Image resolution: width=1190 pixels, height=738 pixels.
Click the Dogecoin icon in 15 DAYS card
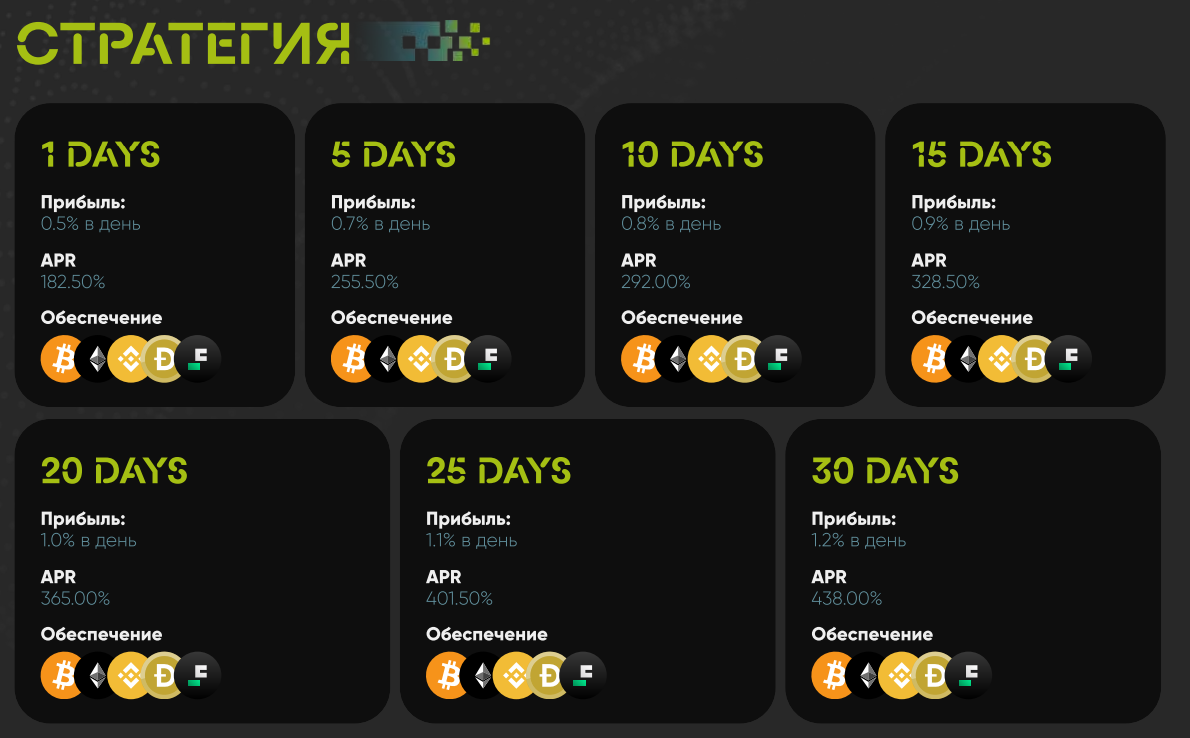[x=1036, y=359]
